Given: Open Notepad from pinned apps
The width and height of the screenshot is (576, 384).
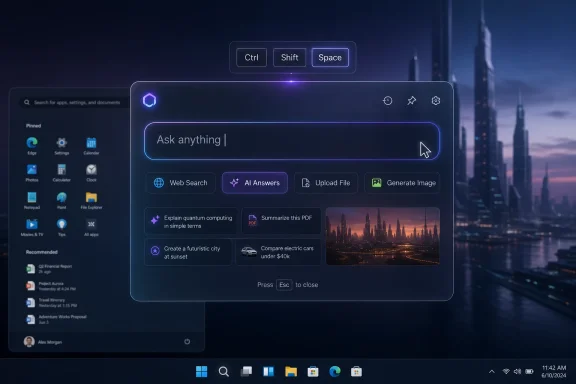Looking at the screenshot, I should coord(32,200).
